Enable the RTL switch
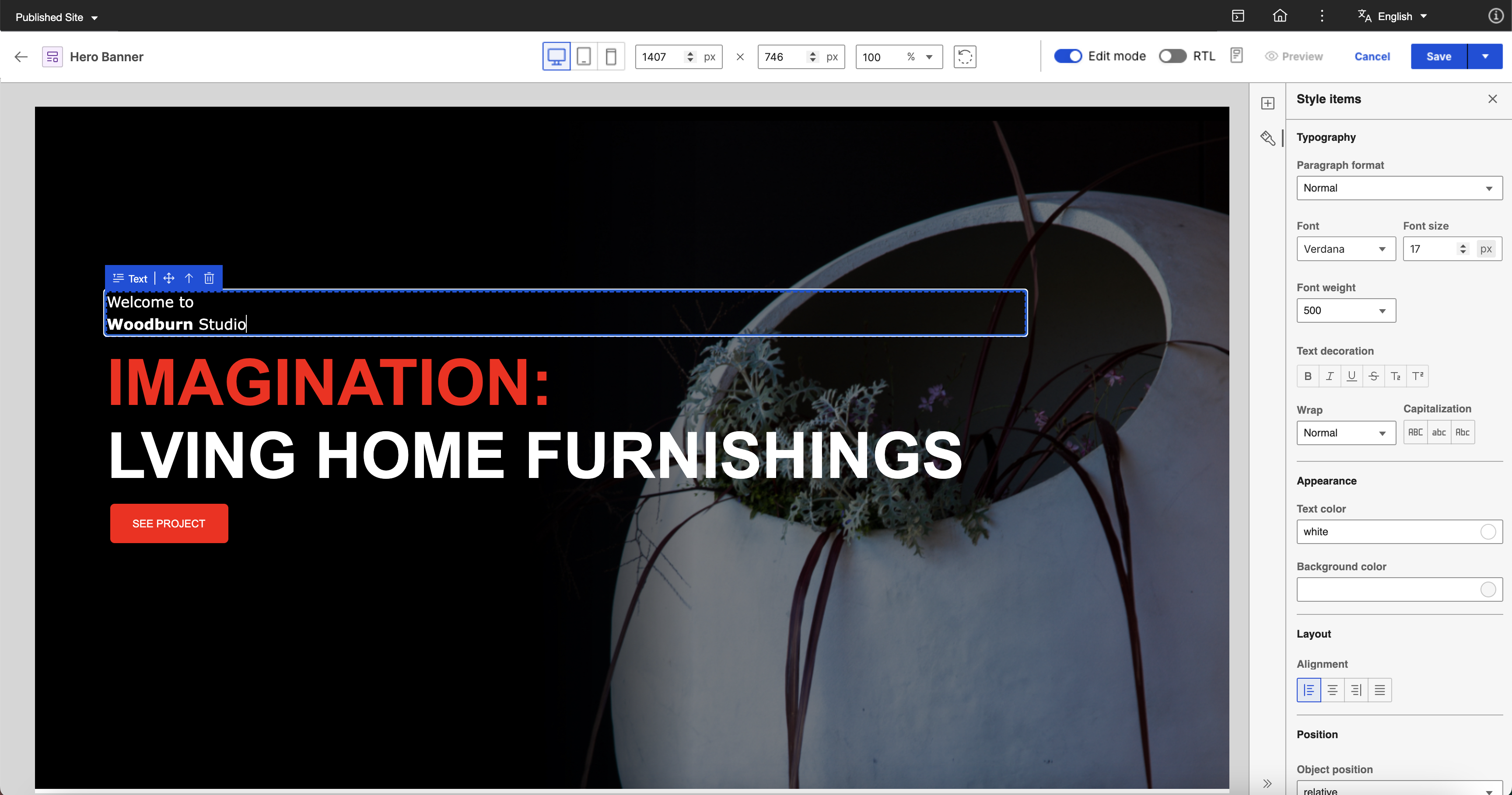The width and height of the screenshot is (1512, 795). [x=1172, y=56]
